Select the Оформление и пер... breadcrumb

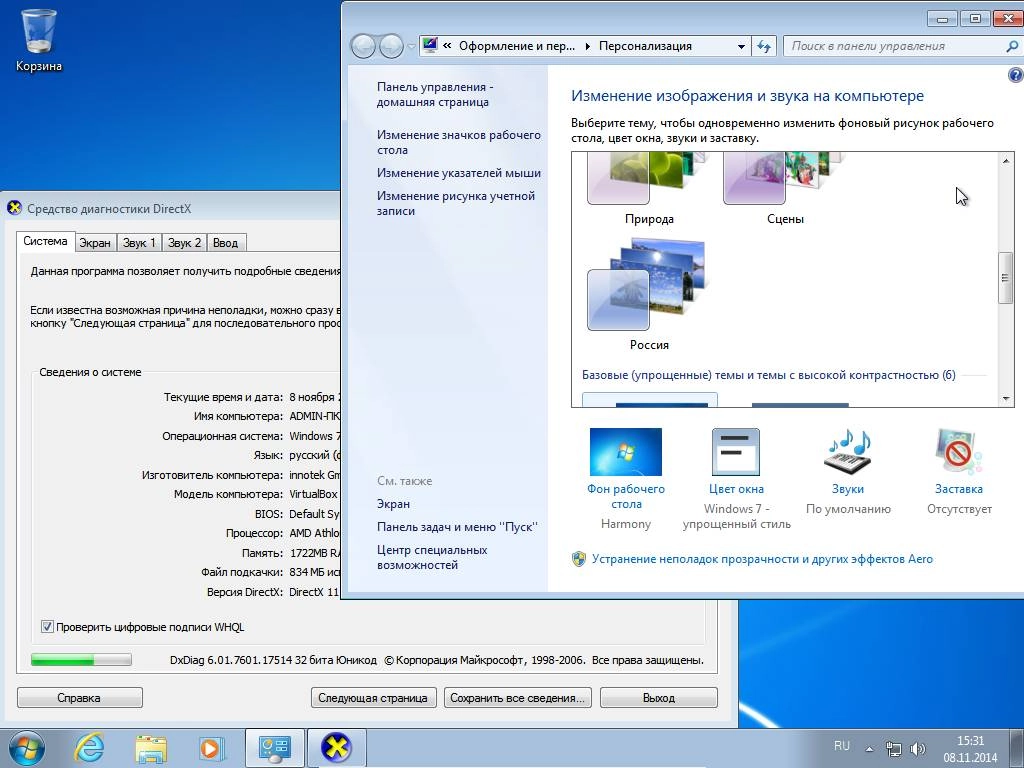click(x=517, y=46)
